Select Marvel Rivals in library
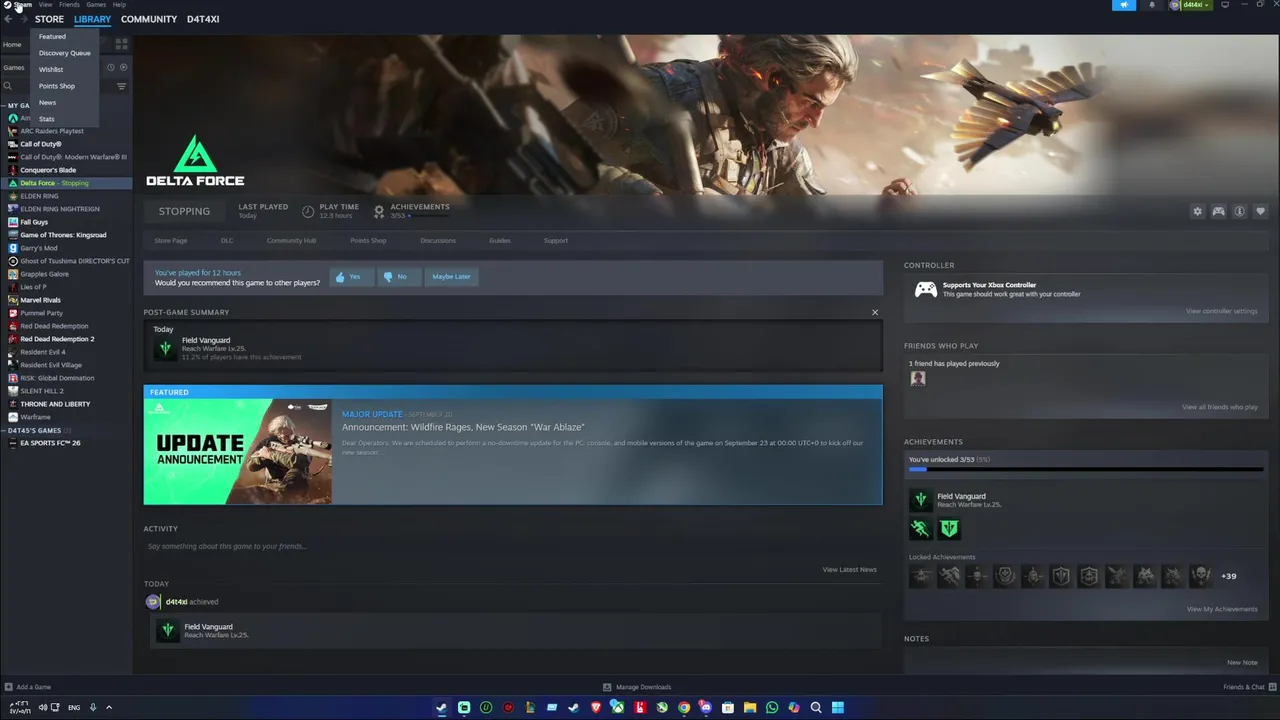 (x=40, y=300)
